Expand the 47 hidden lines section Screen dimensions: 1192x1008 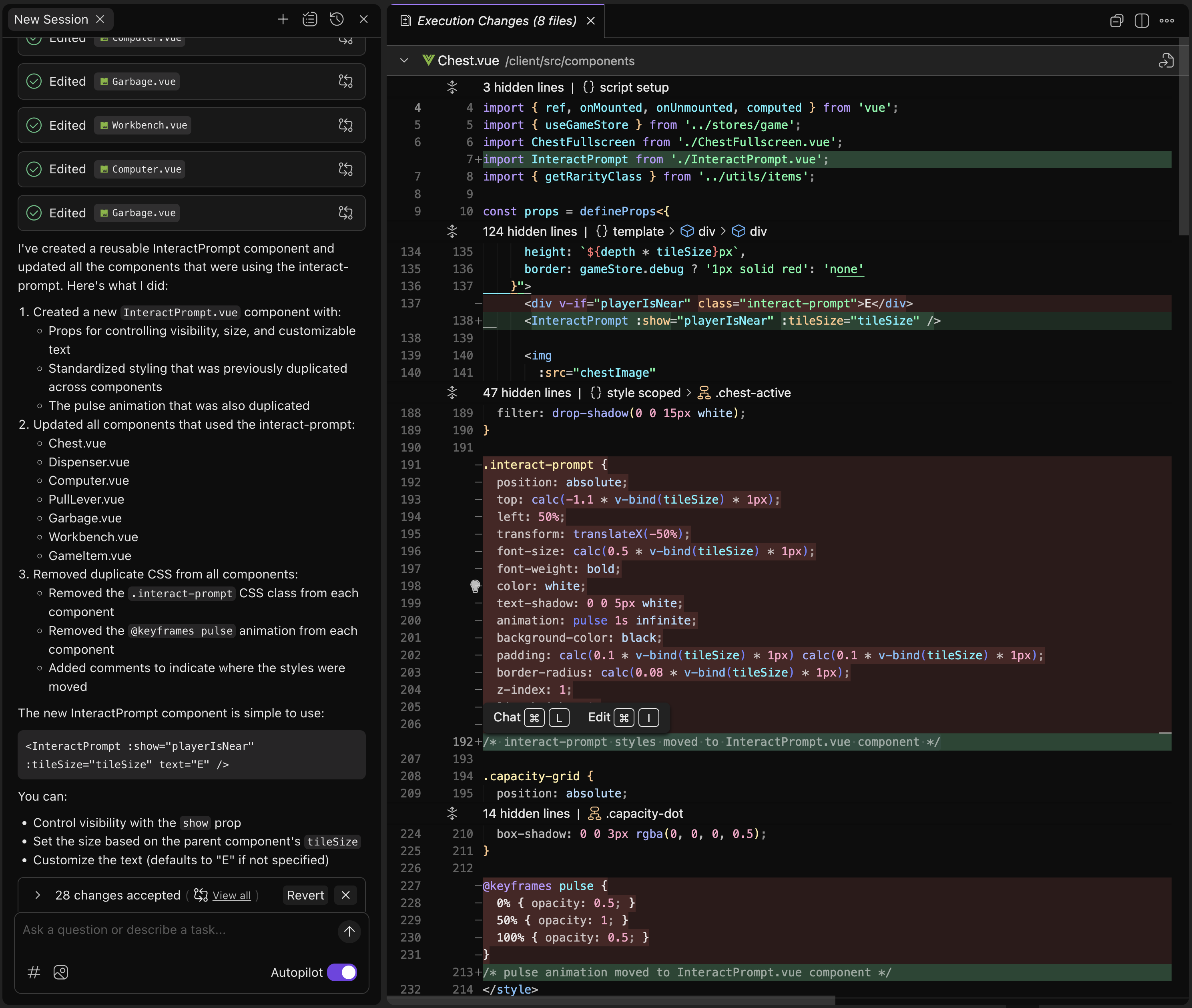[x=452, y=393]
